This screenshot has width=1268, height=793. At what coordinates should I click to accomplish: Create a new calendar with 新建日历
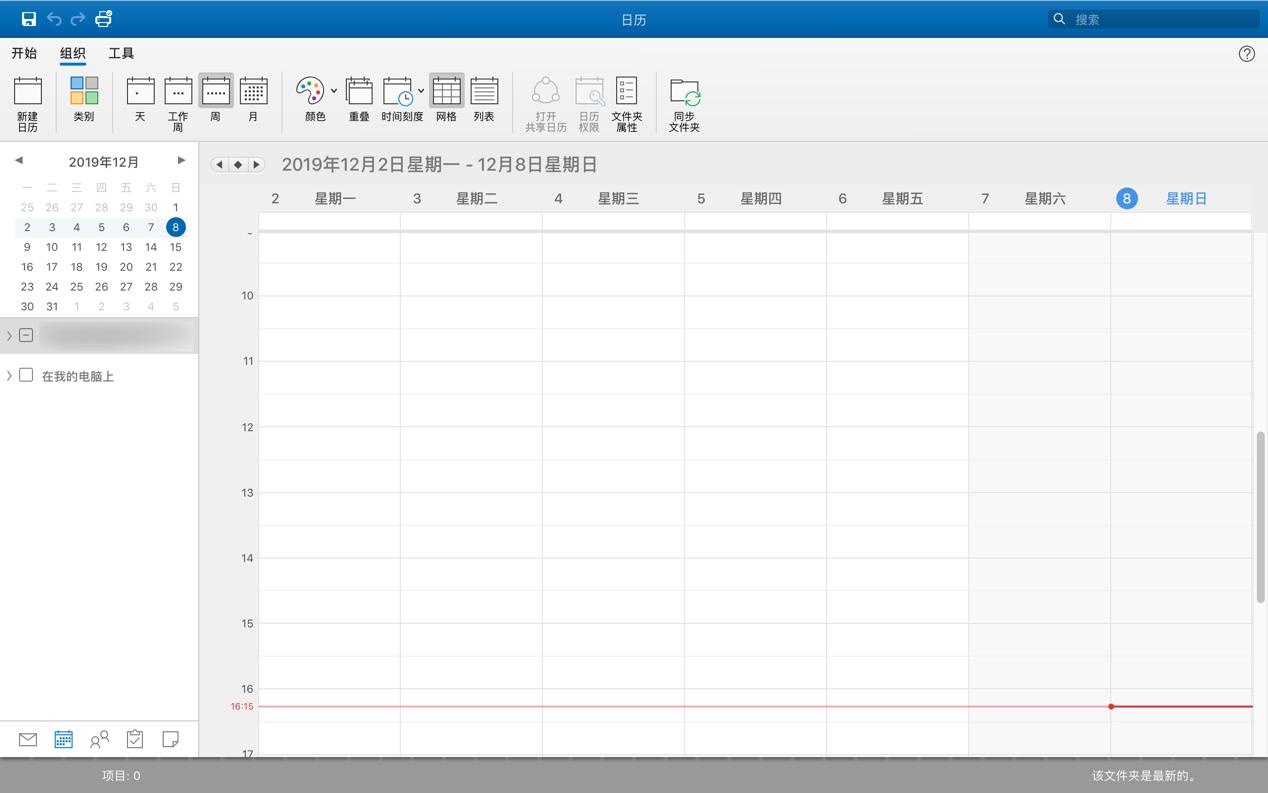[27, 100]
